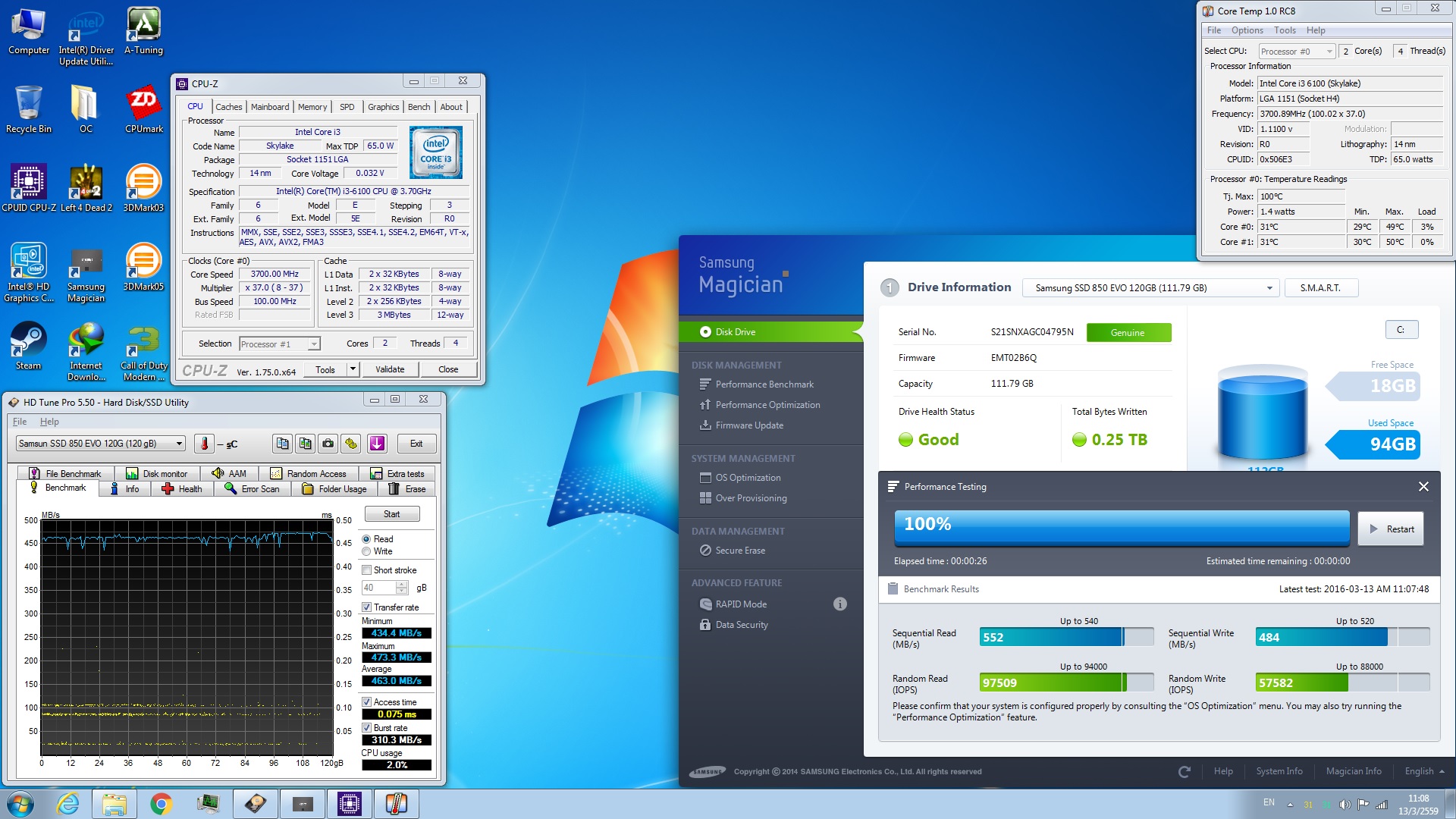1456x819 pixels.
Task: Uncheck the Burst rate checkbox
Action: click(x=367, y=728)
